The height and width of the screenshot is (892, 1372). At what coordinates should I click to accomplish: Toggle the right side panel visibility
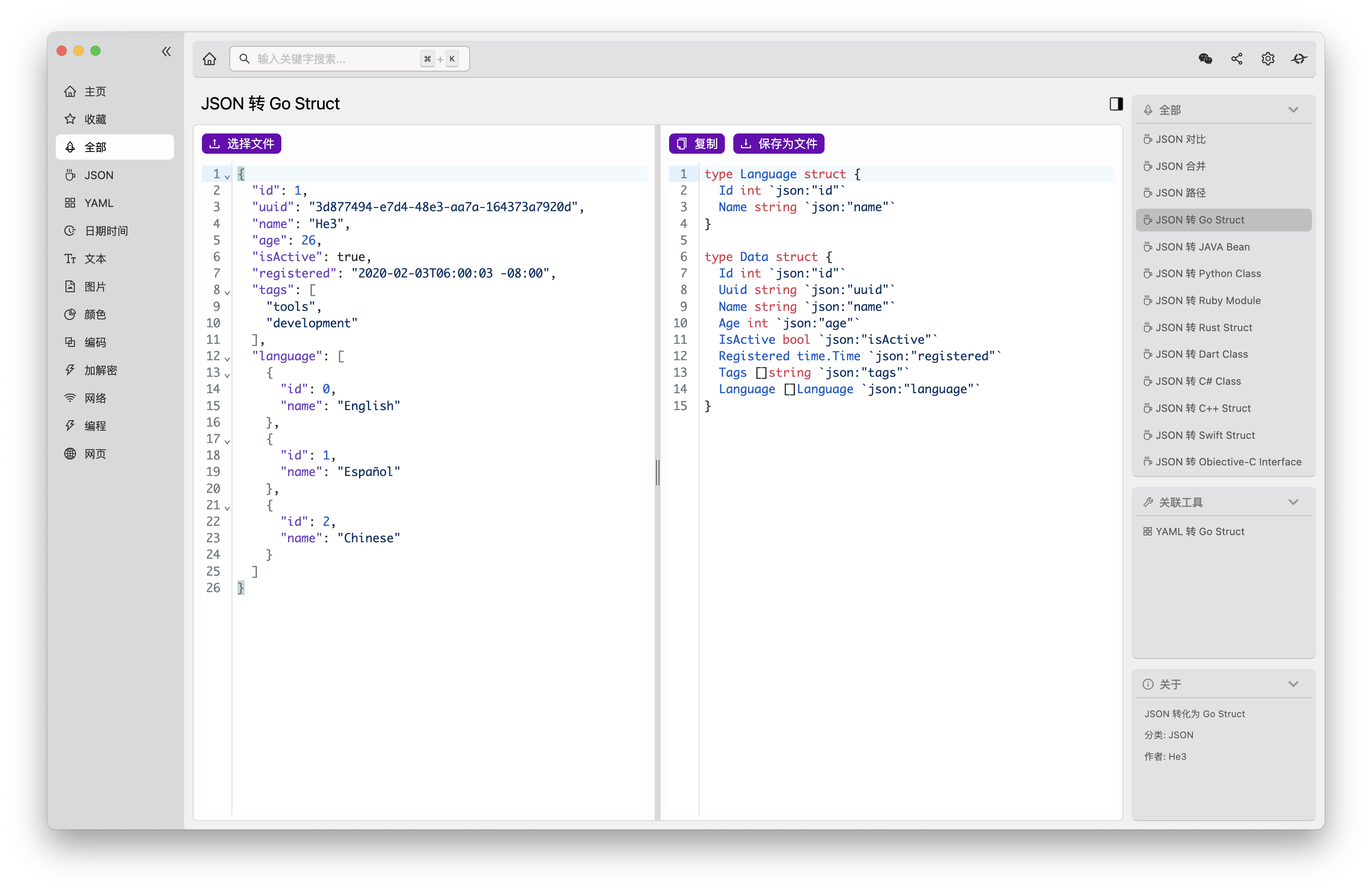pos(1116,104)
